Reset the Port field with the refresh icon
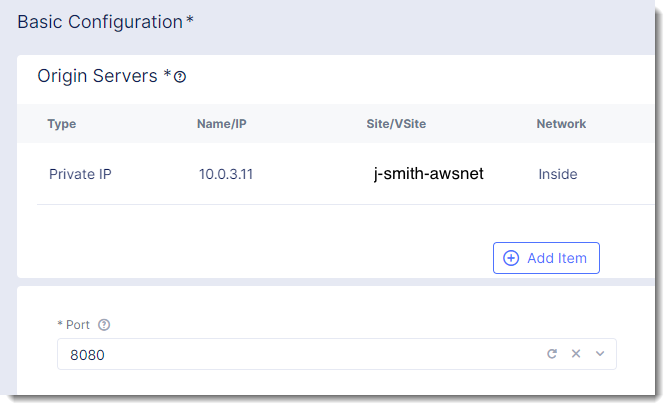 click(551, 354)
